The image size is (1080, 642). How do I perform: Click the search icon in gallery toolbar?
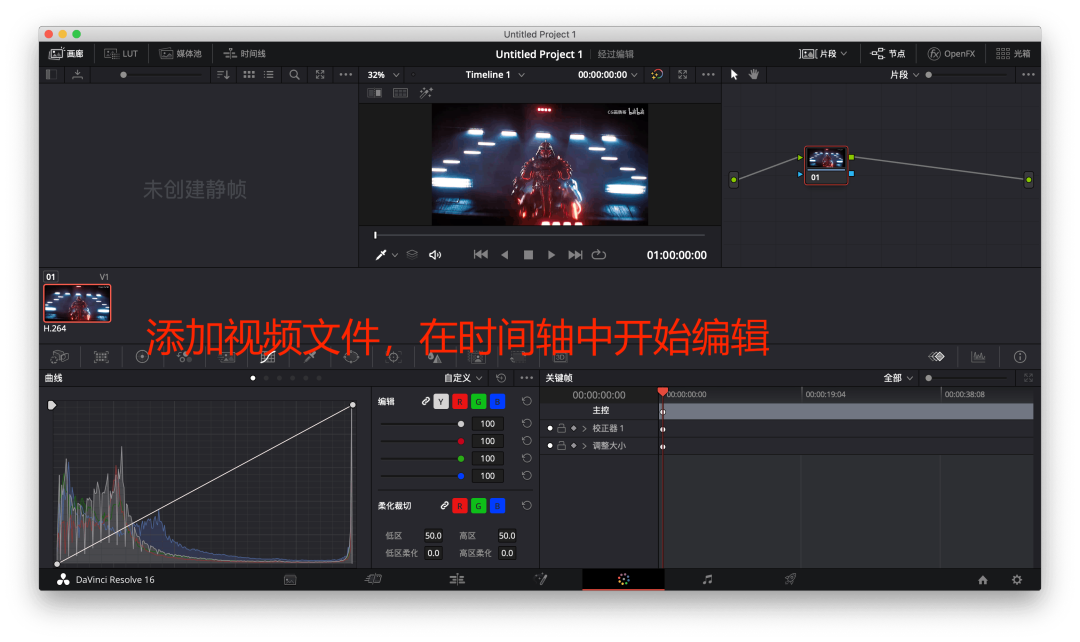pyautogui.click(x=294, y=74)
